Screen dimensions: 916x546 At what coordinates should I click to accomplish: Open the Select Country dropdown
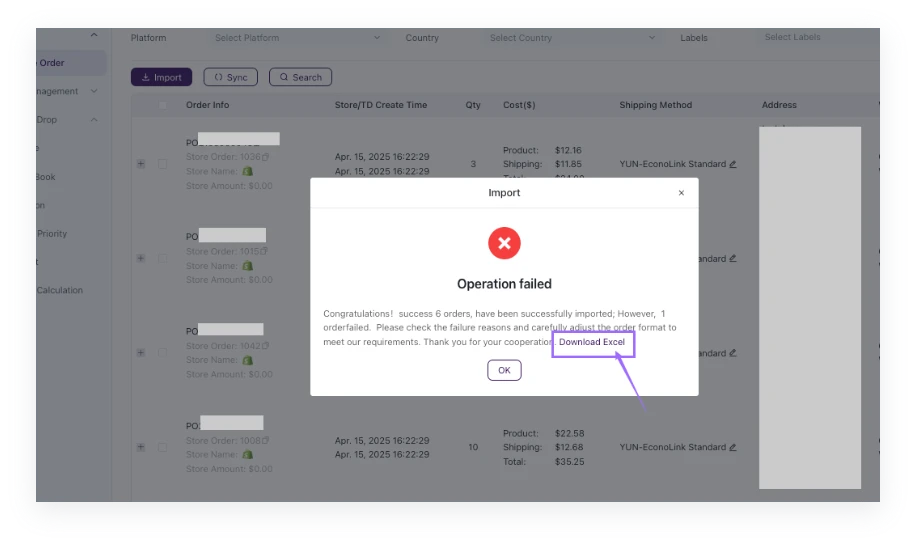(572, 38)
